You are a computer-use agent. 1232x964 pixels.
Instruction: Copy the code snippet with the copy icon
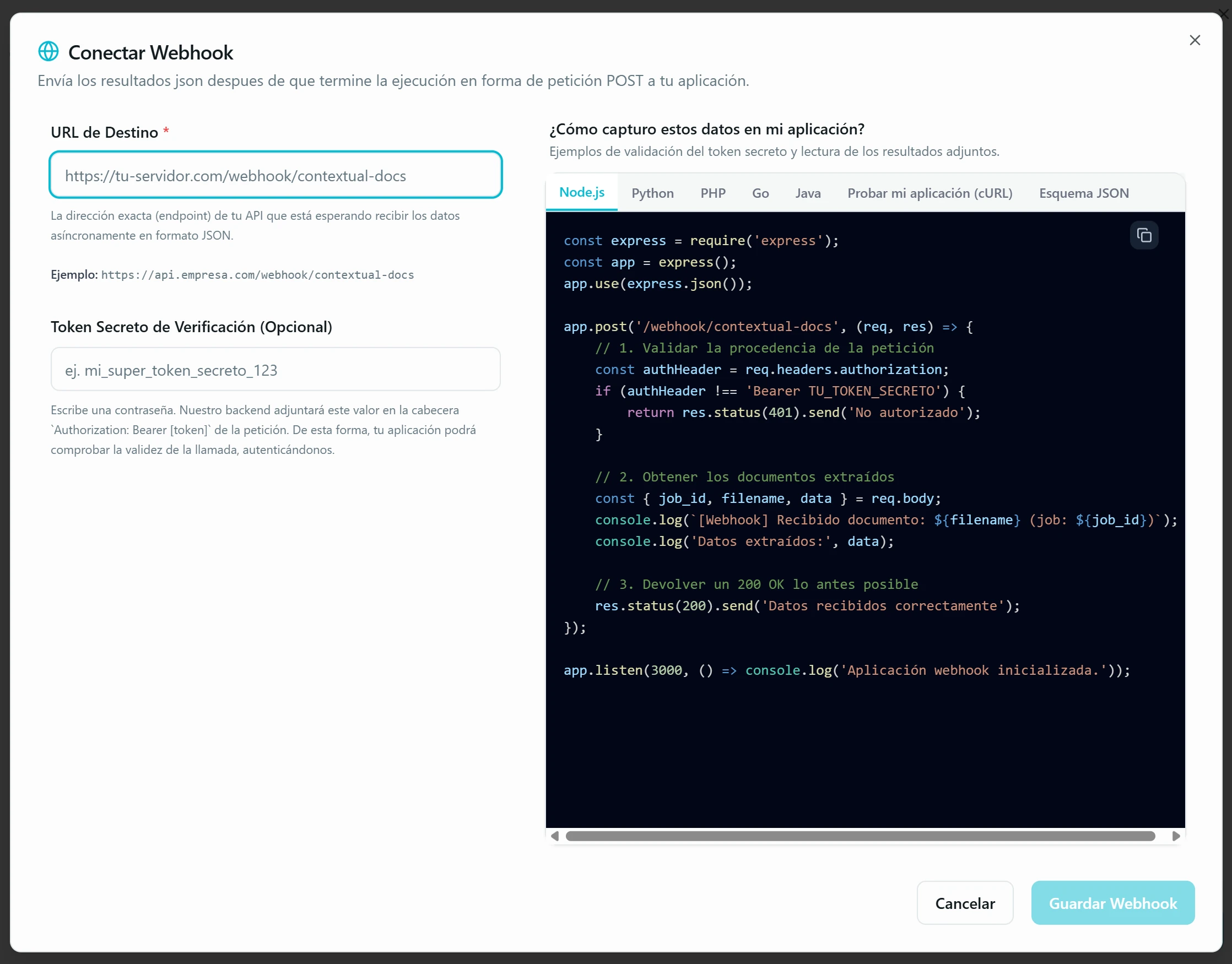(x=1144, y=235)
